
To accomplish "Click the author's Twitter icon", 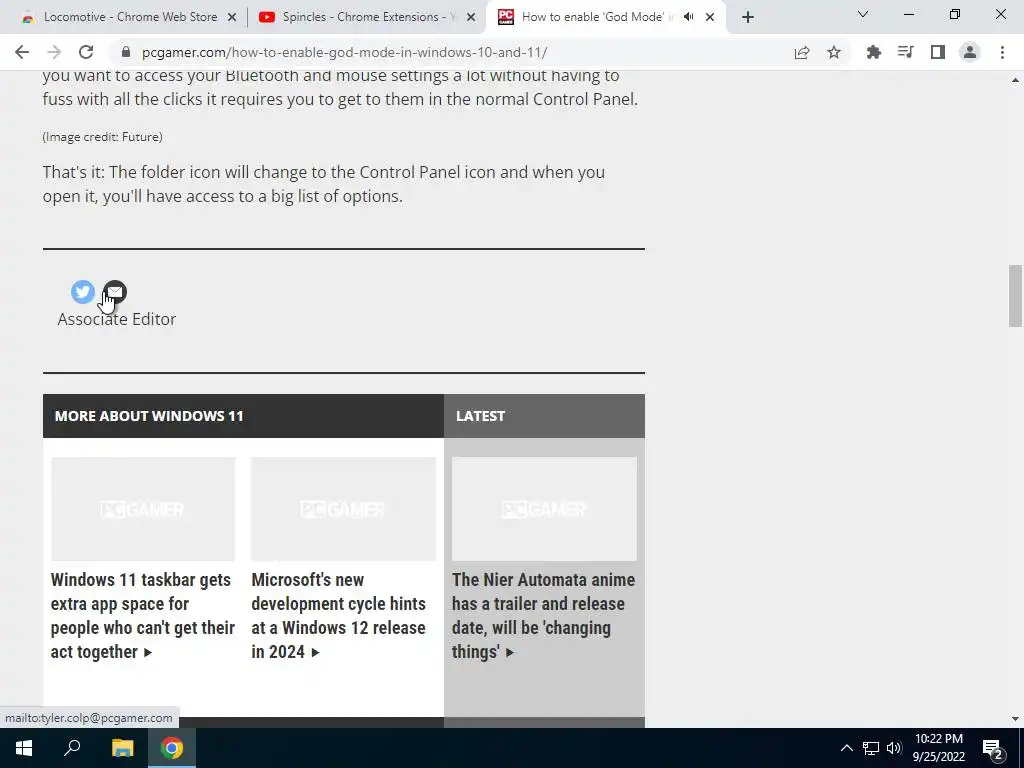I will pos(82,291).
